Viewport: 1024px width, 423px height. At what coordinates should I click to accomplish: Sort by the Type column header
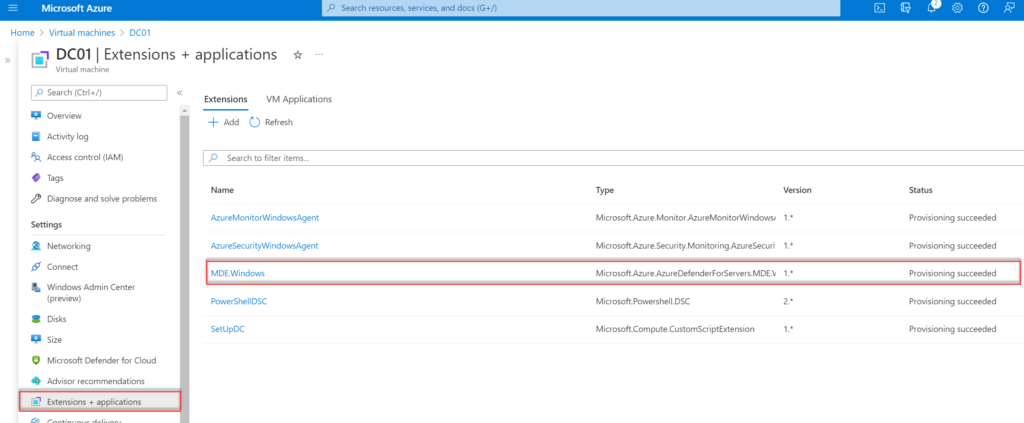pos(605,190)
